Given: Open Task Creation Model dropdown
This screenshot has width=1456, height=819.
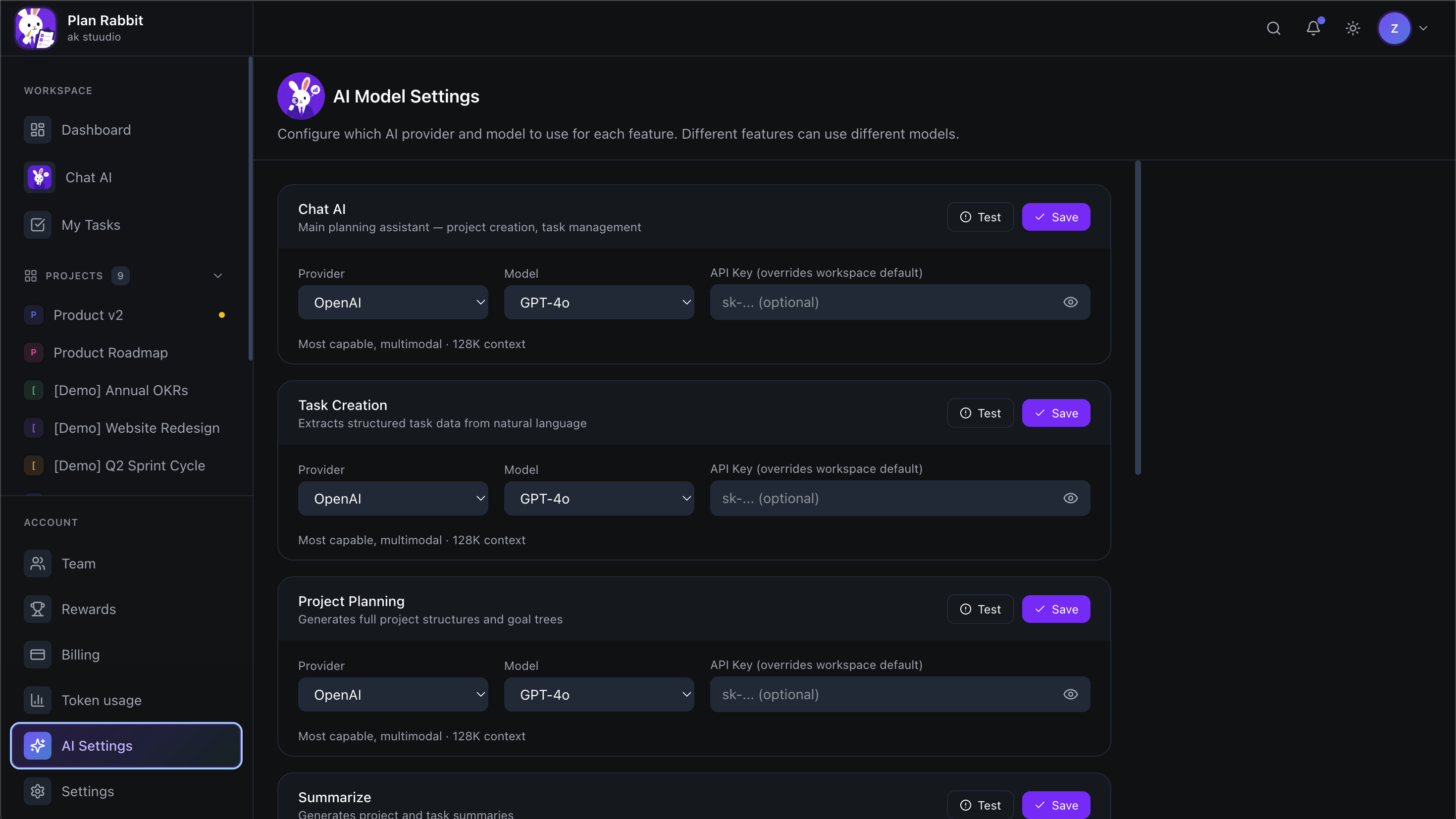Looking at the screenshot, I should (599, 499).
